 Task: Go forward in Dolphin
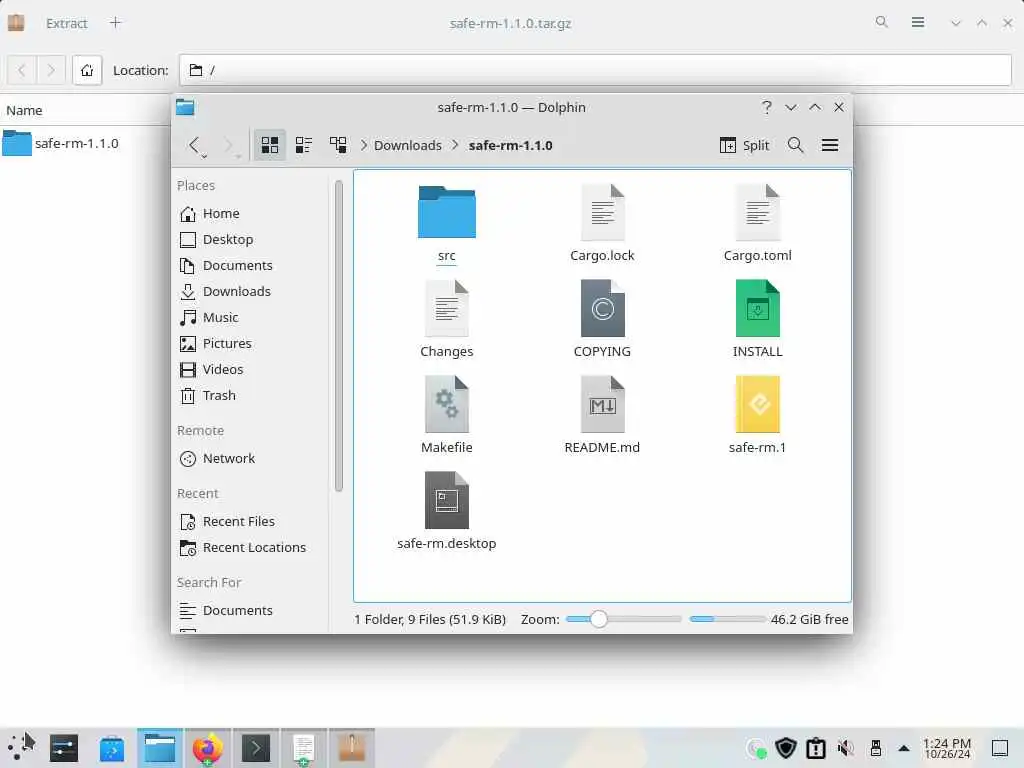[227, 144]
